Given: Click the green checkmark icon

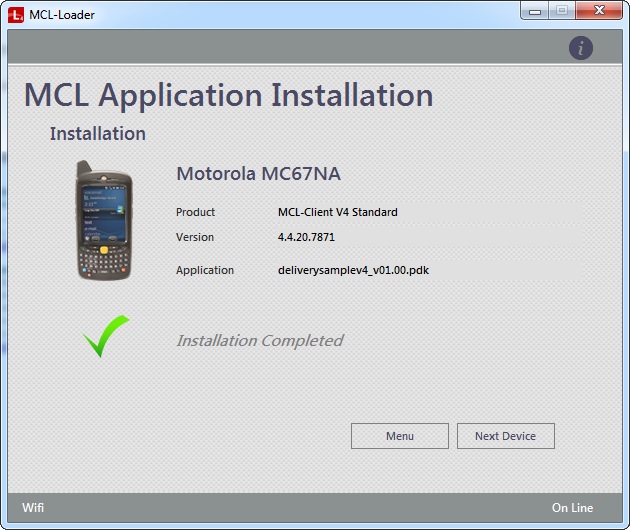Looking at the screenshot, I should (106, 336).
